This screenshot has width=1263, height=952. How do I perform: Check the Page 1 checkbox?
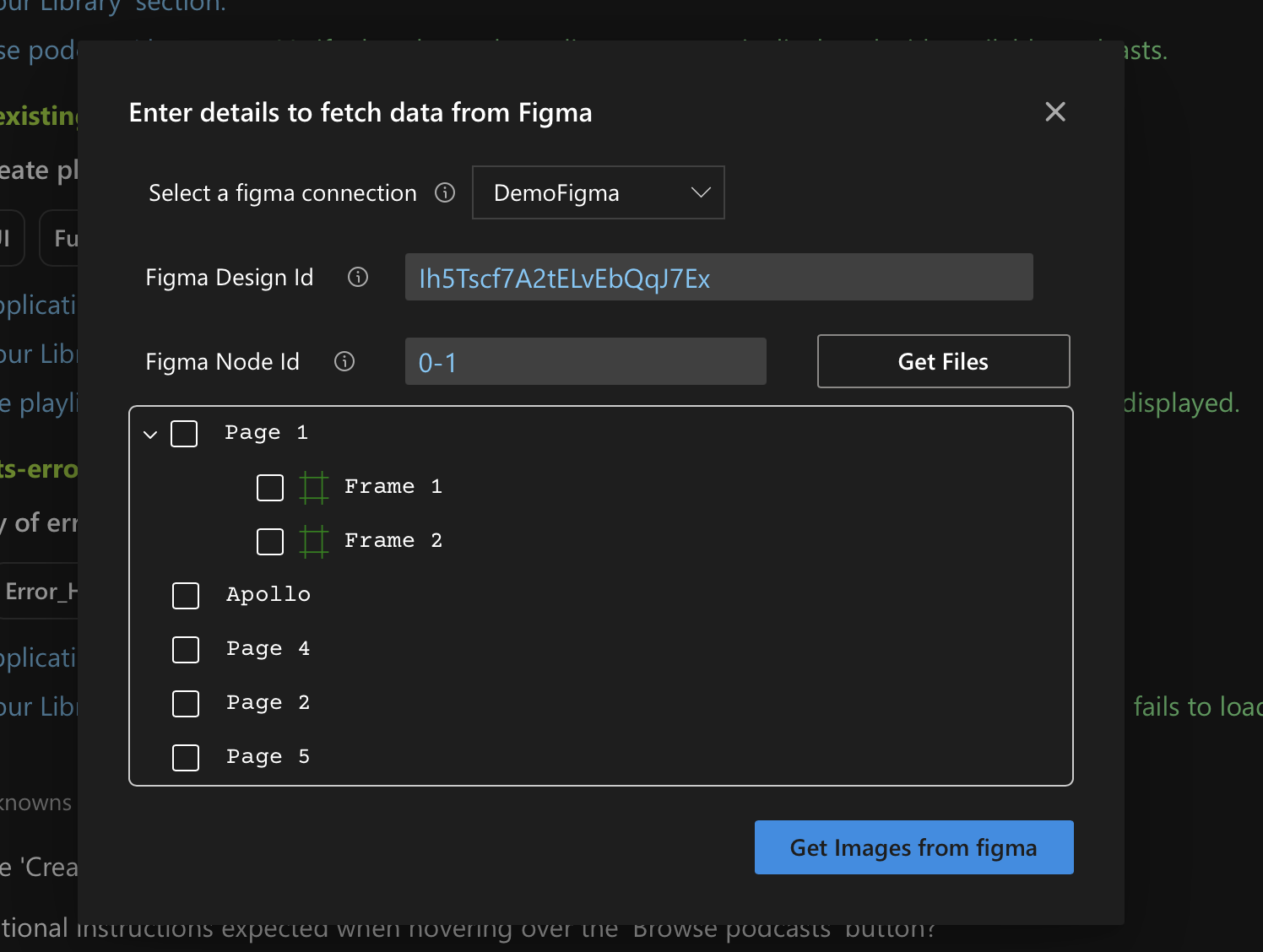click(184, 434)
